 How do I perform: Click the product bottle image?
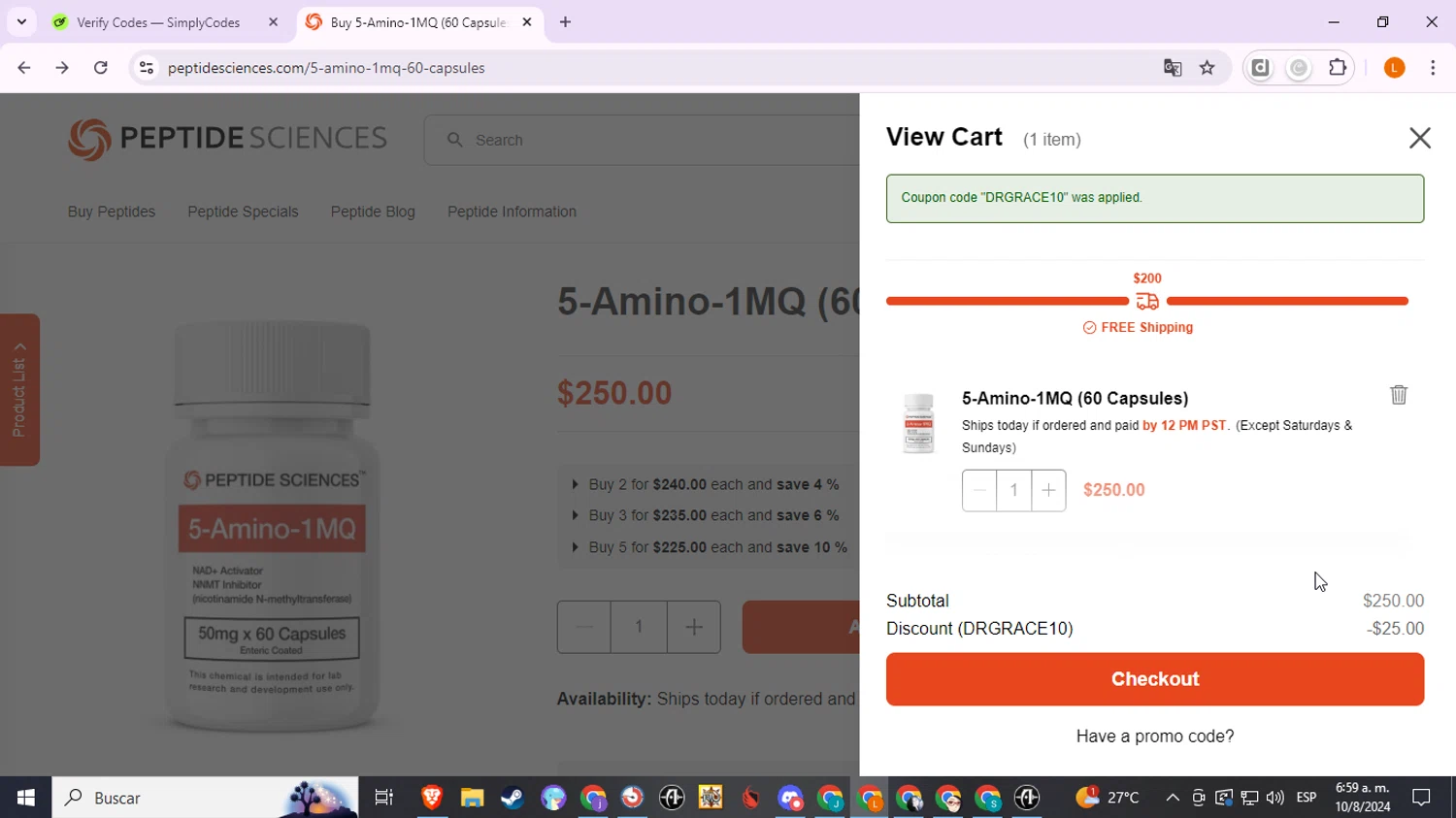tap(273, 525)
